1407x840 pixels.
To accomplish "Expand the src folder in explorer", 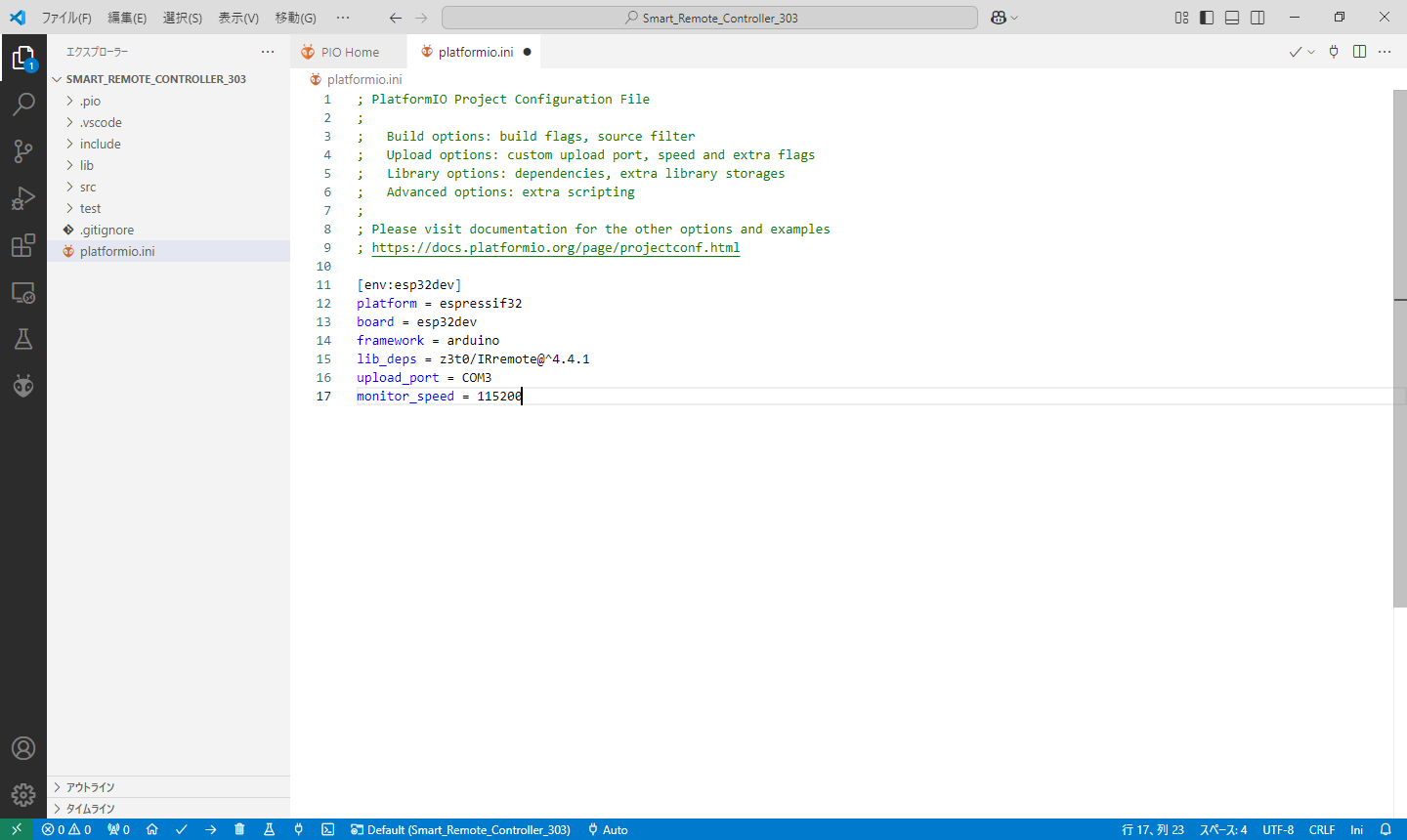I will tap(88, 187).
